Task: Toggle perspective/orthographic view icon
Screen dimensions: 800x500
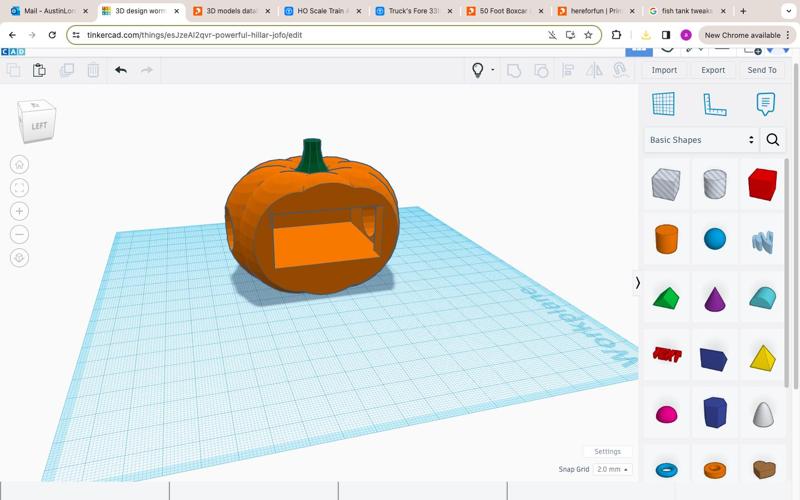Action: [19, 258]
